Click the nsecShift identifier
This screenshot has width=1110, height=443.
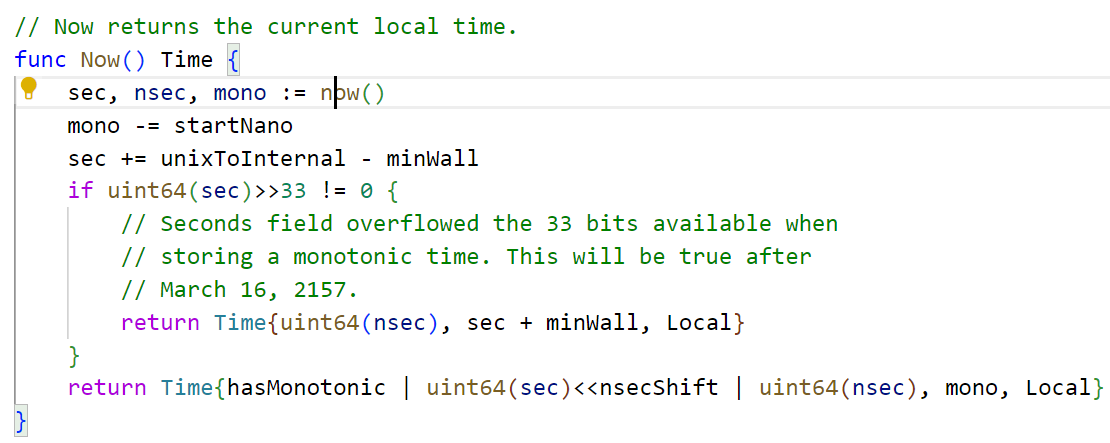[658, 388]
